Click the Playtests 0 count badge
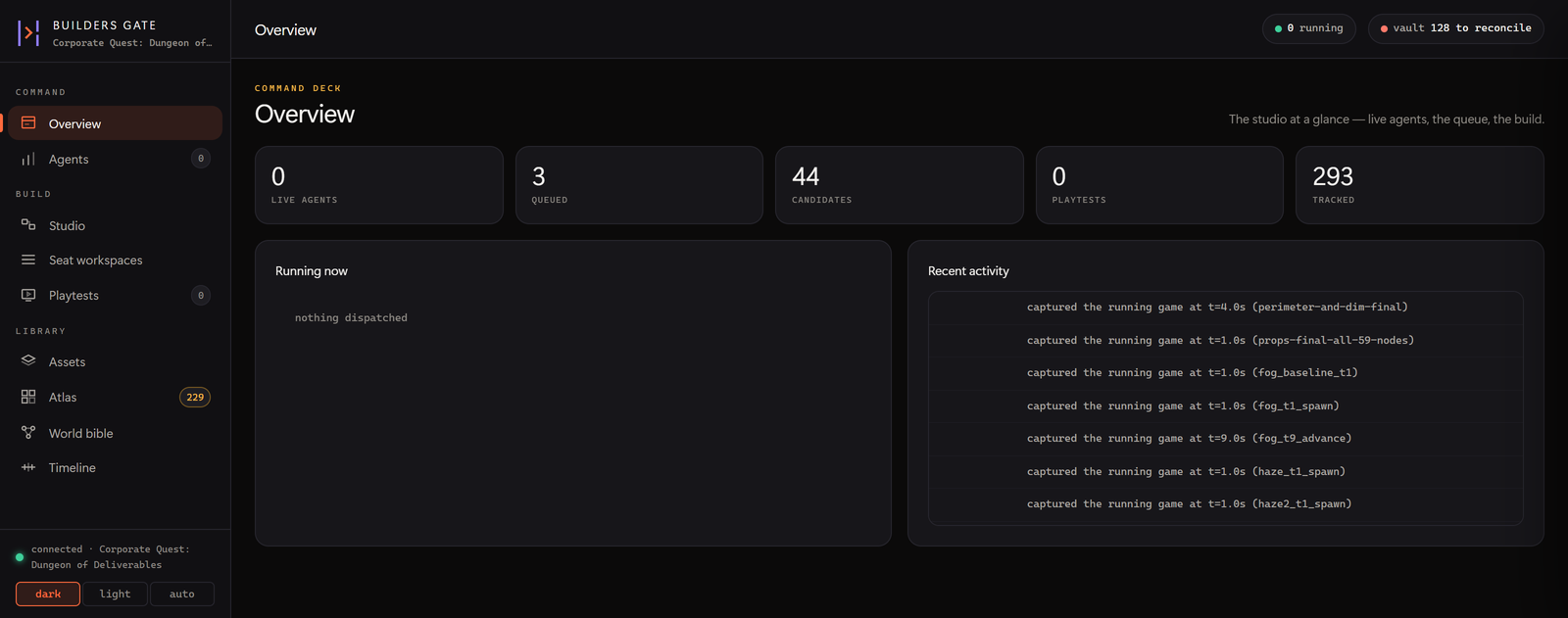This screenshot has width=1568, height=618. tap(201, 295)
